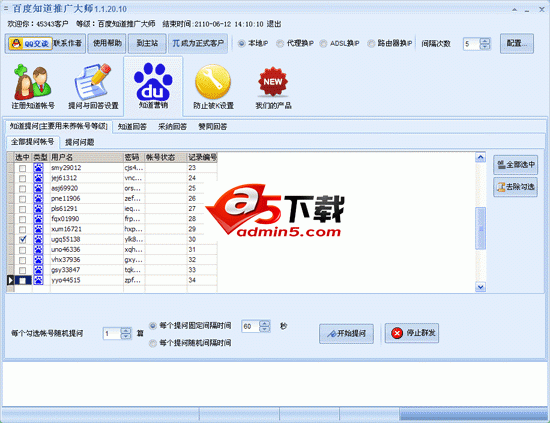
Task: Tick the checkbox for asj69920
Action: [x=22, y=189]
